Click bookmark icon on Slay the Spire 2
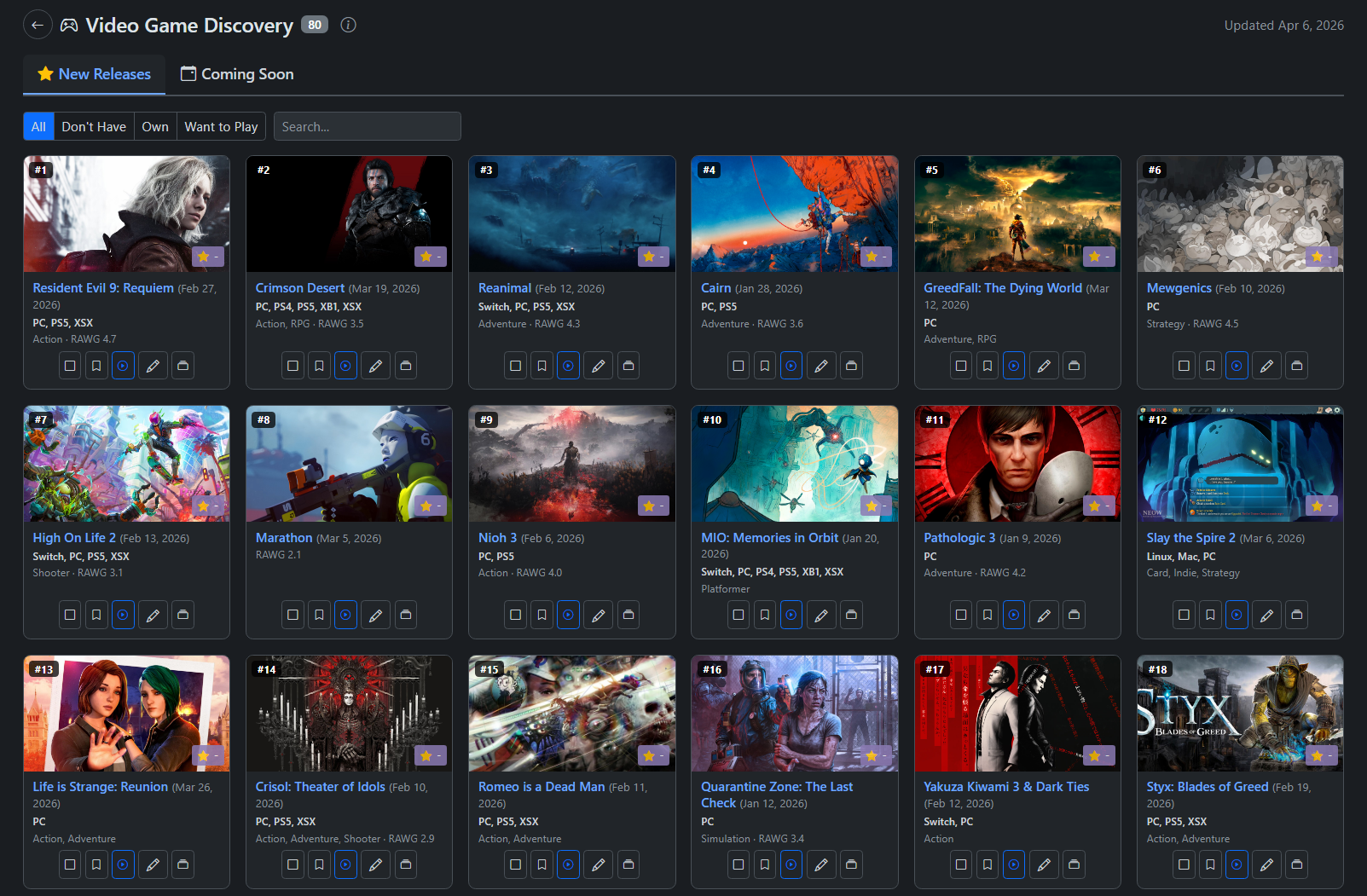Image resolution: width=1367 pixels, height=896 pixels. point(1210,616)
